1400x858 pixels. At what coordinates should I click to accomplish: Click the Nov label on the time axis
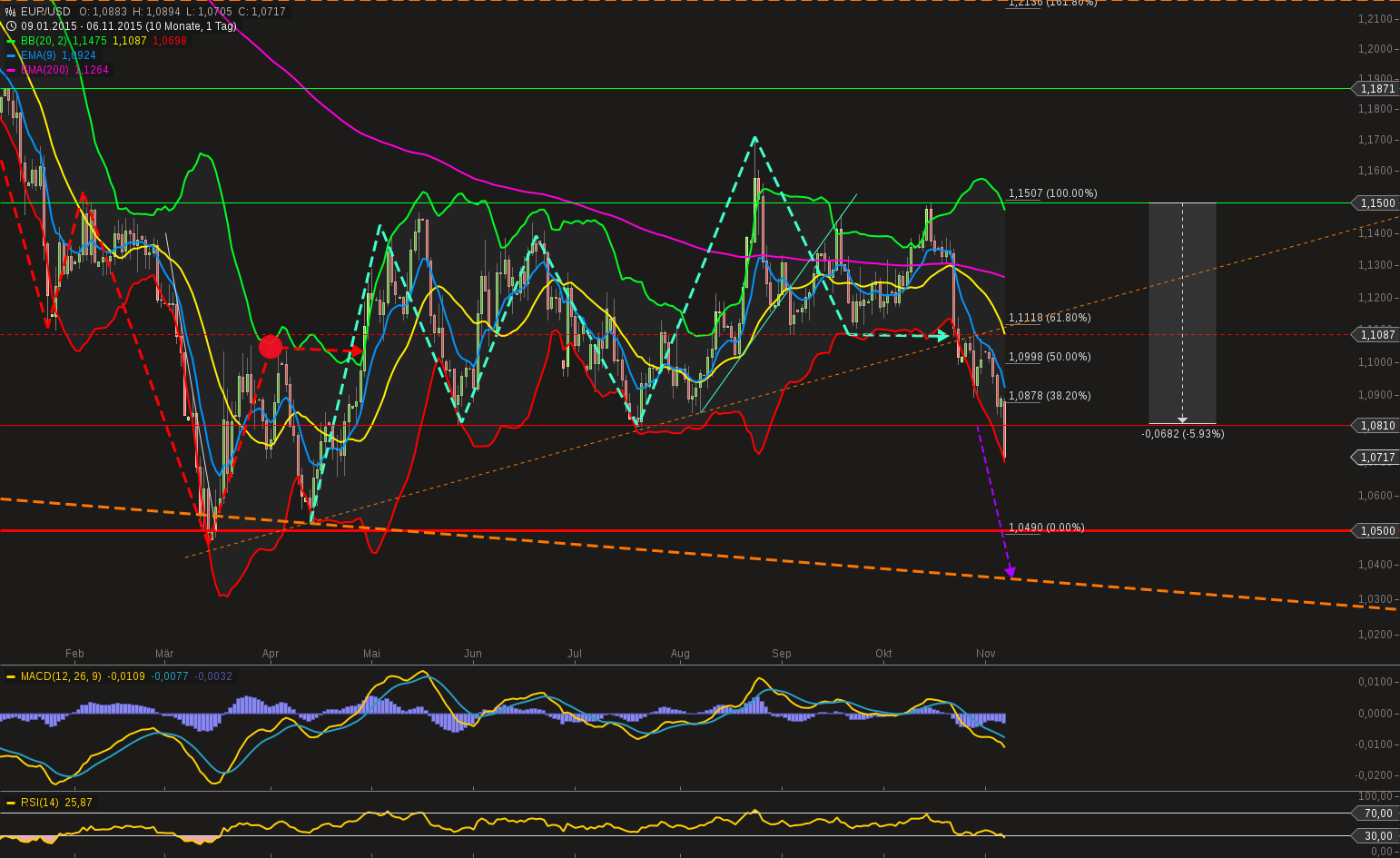pyautogui.click(x=985, y=654)
